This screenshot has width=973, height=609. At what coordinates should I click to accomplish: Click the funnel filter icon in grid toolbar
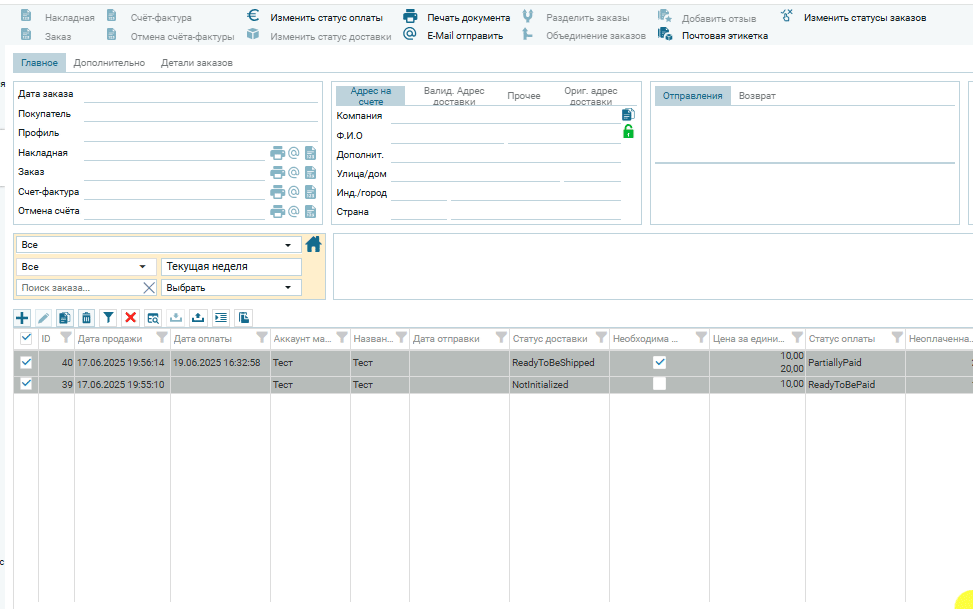[108, 317]
